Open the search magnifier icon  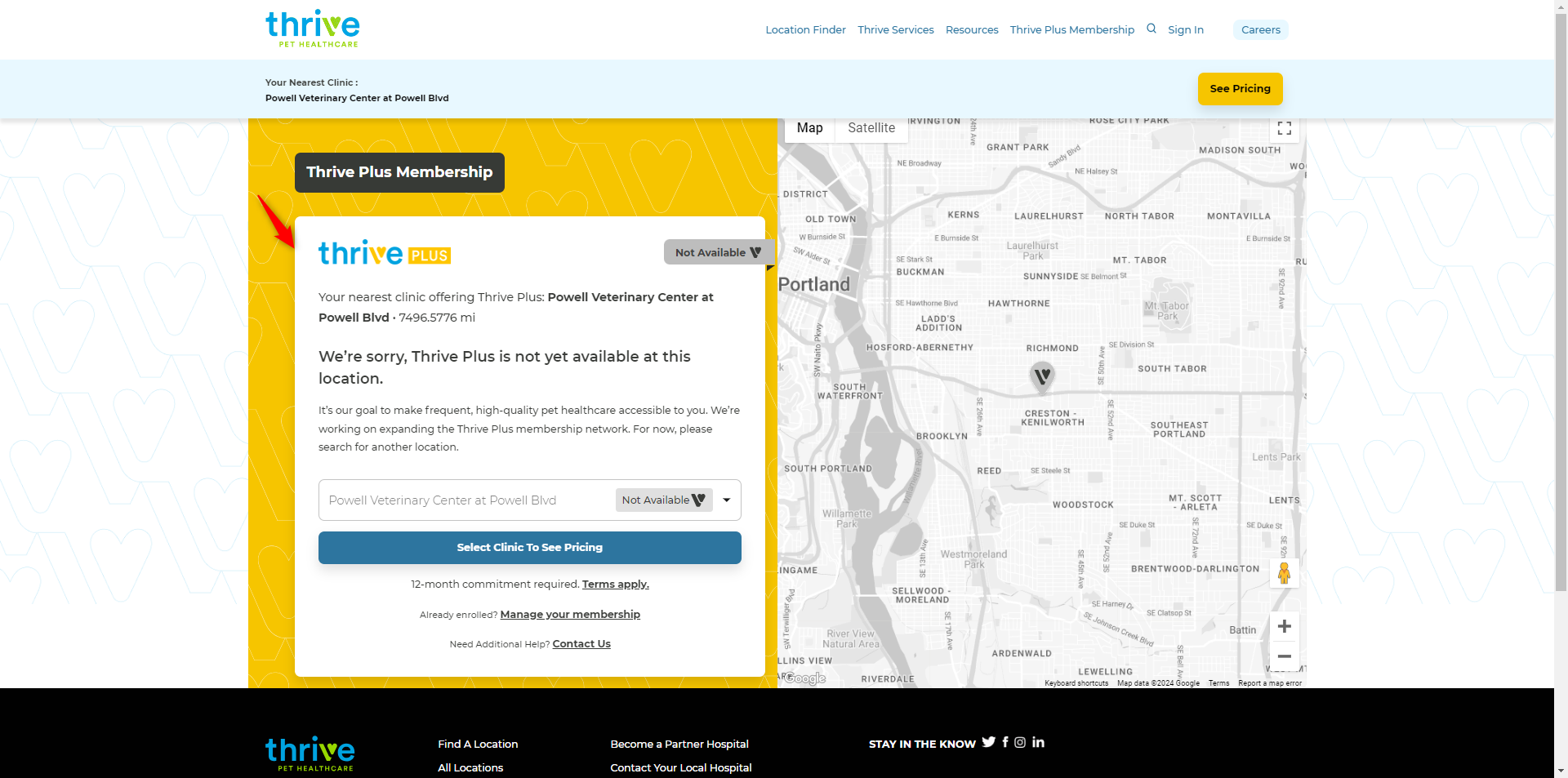[1151, 29]
